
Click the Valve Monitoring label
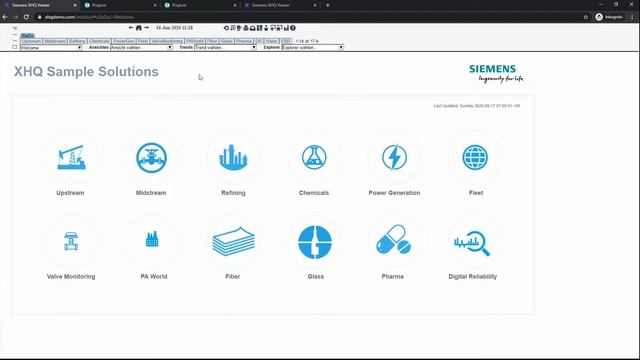click(71, 276)
